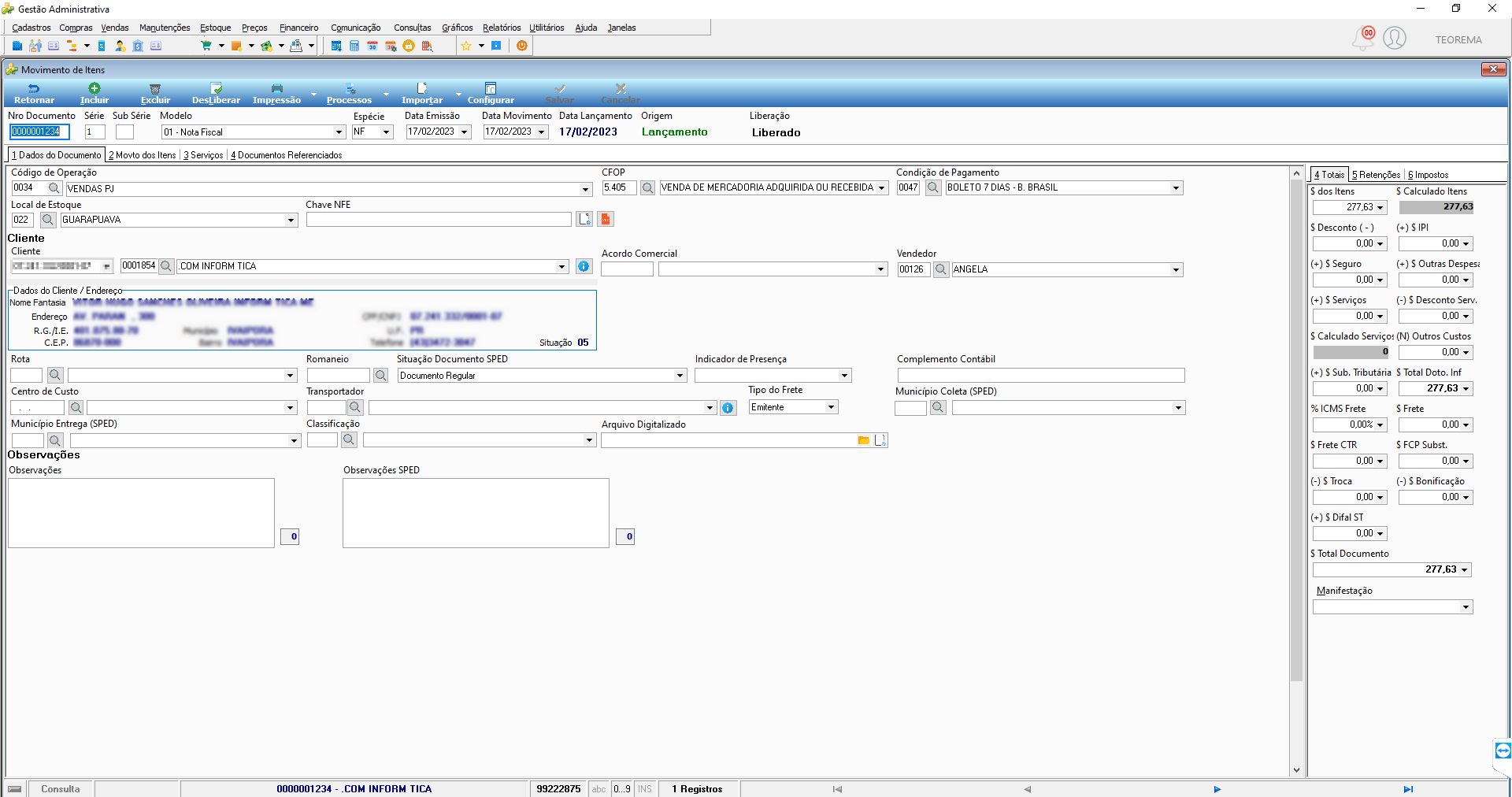Click the CFOP 5.405 lookup magnifier

(647, 188)
